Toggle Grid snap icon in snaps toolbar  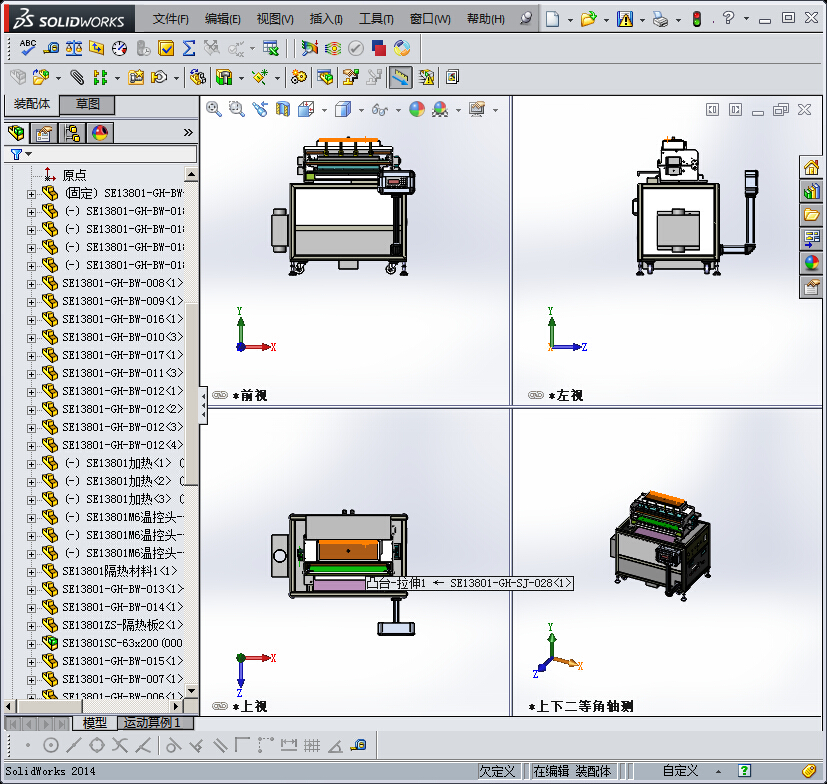click(x=312, y=745)
